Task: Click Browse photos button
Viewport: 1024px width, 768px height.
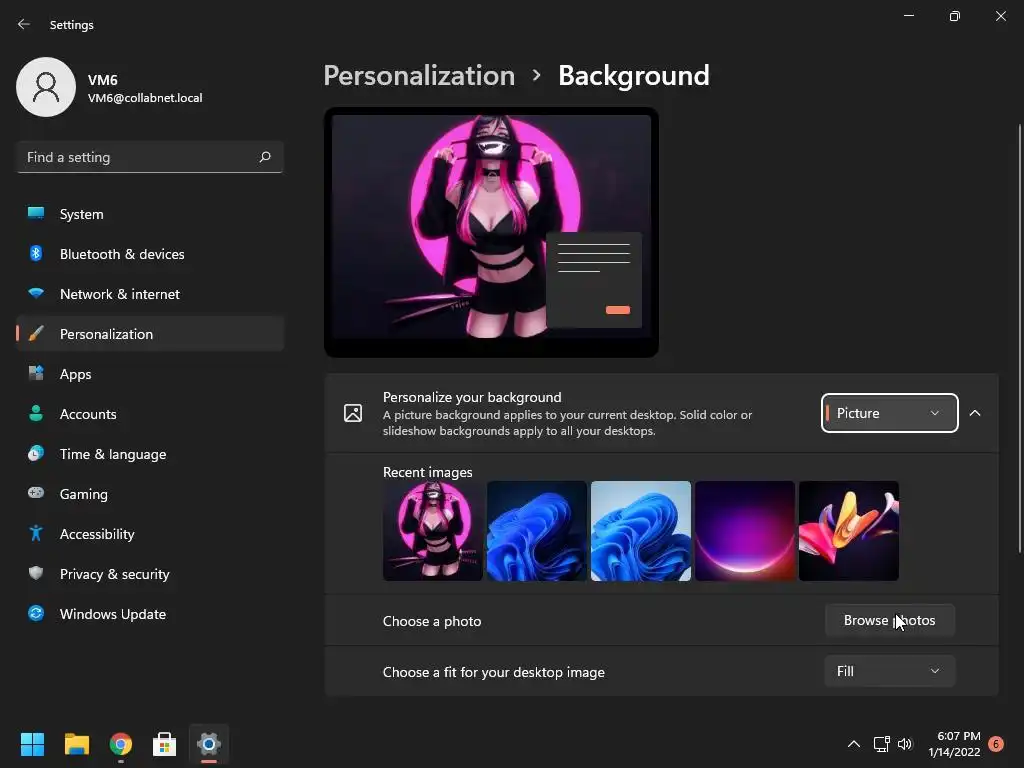Action: (x=889, y=620)
